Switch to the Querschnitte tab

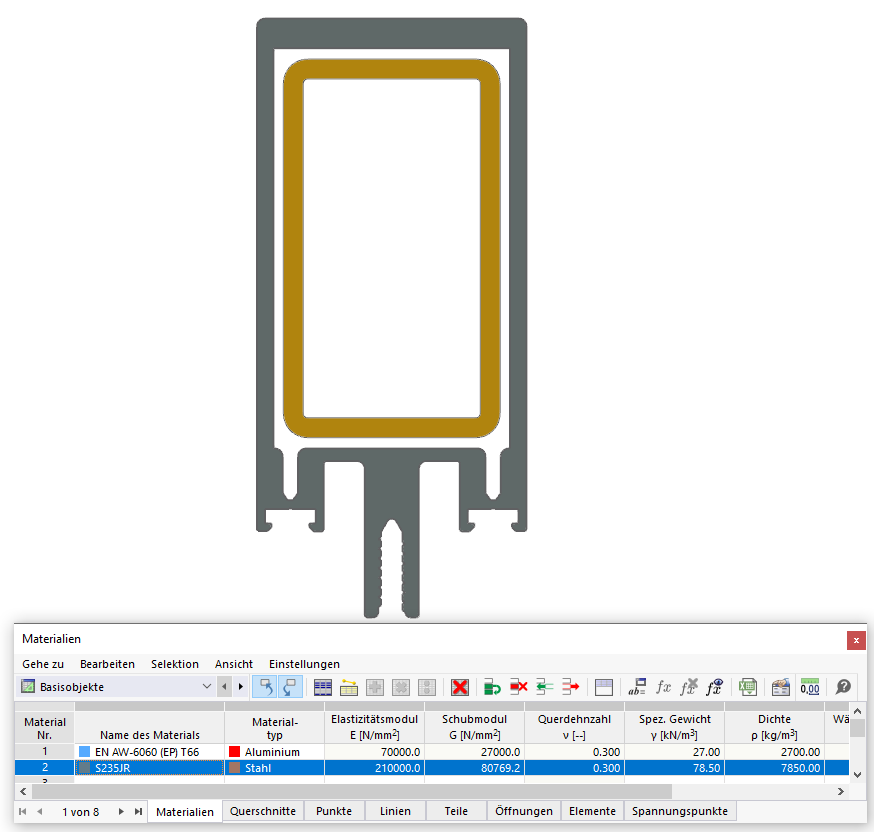[x=263, y=811]
